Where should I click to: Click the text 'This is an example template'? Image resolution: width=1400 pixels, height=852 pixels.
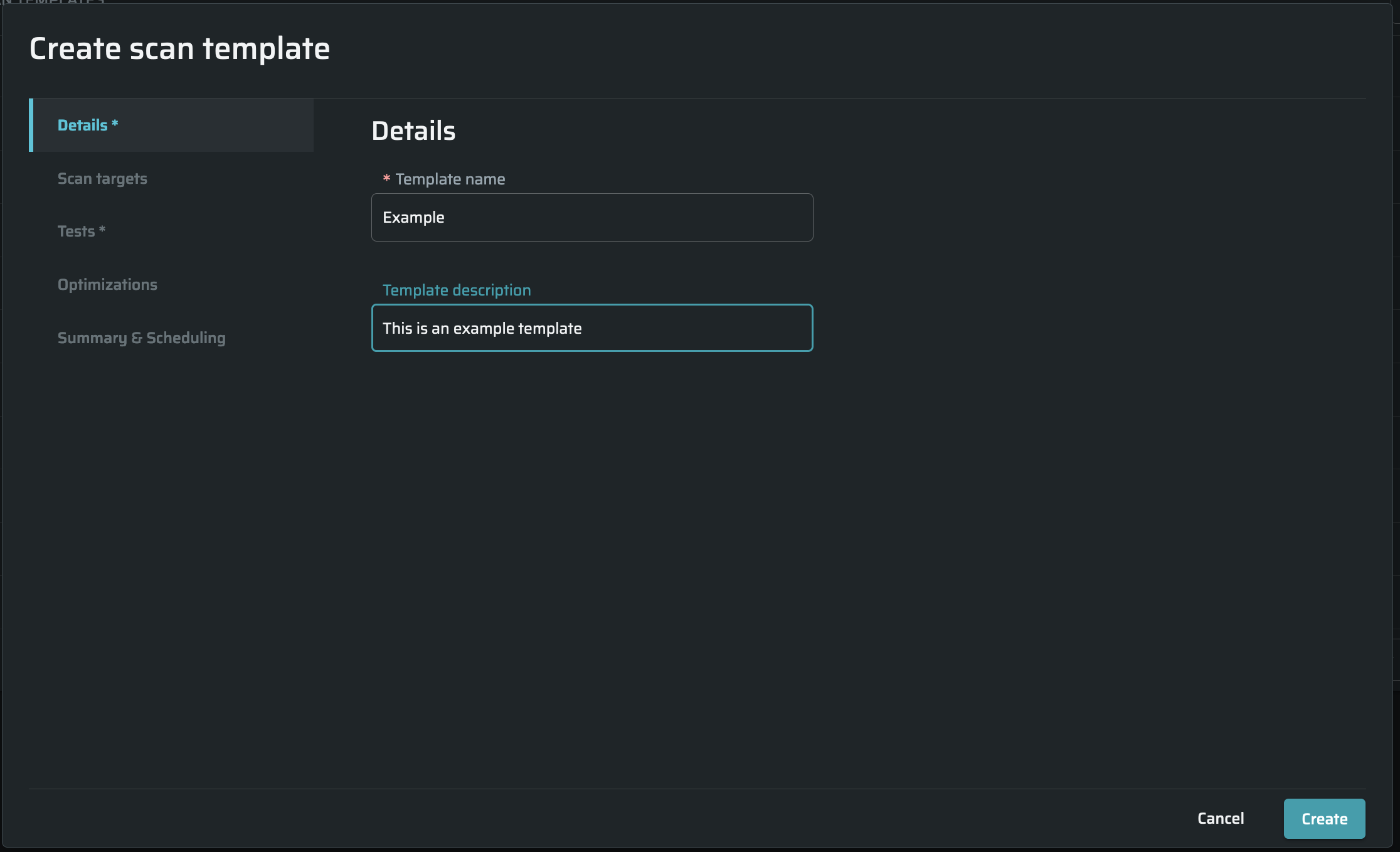pos(482,329)
